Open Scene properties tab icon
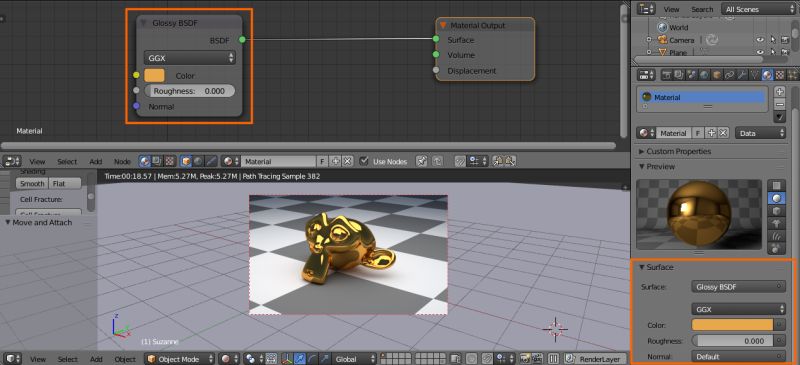 coord(691,75)
